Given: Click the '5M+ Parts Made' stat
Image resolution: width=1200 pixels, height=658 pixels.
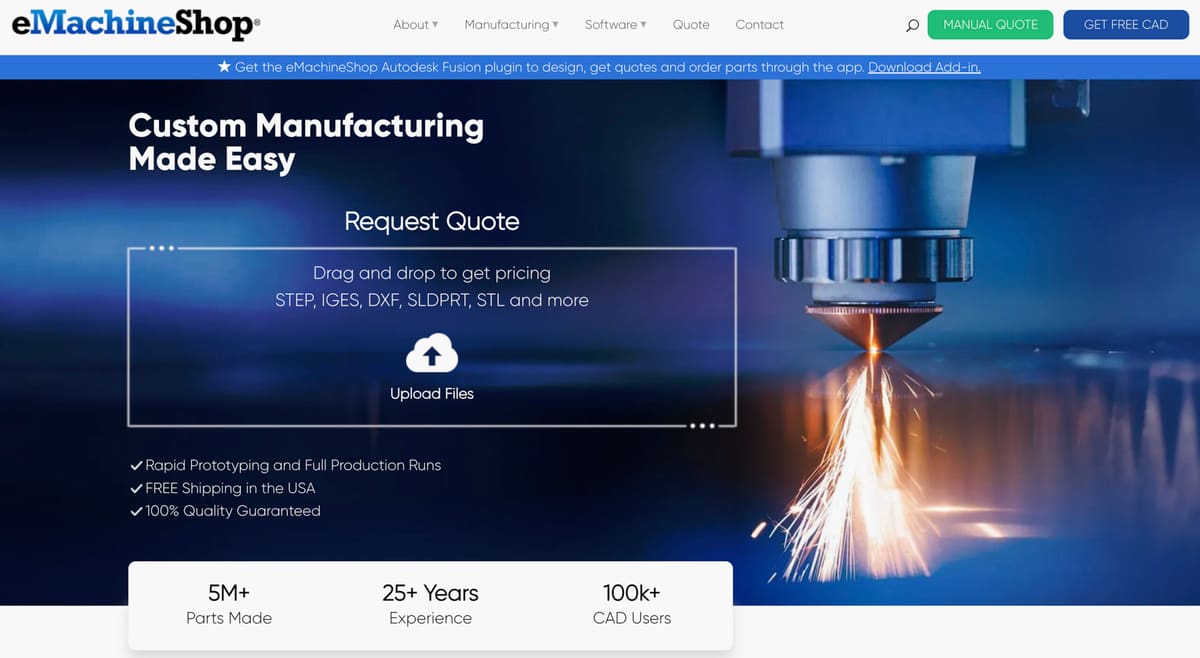Looking at the screenshot, I should click(229, 605).
